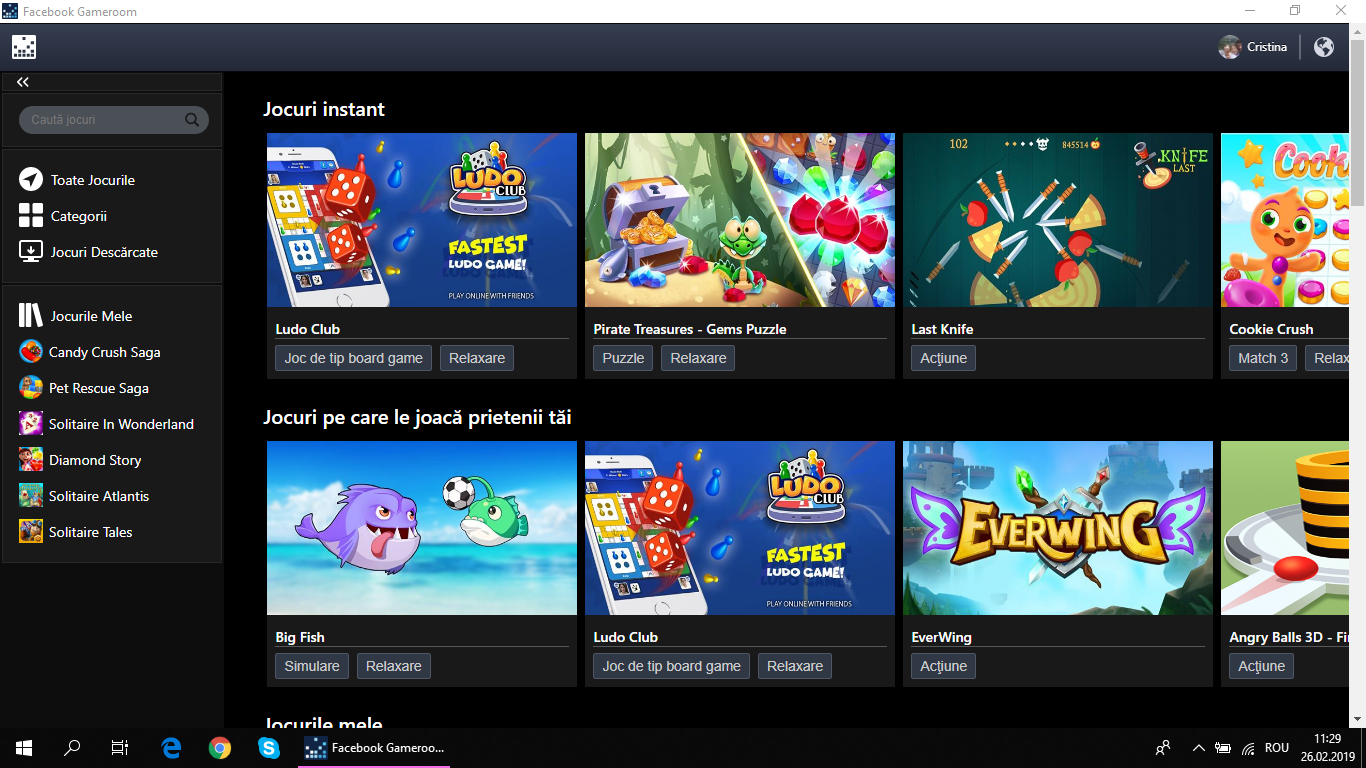Select Joc de tip board game tag under Jocuri instant
The width and height of the screenshot is (1366, 768).
pyautogui.click(x=353, y=358)
